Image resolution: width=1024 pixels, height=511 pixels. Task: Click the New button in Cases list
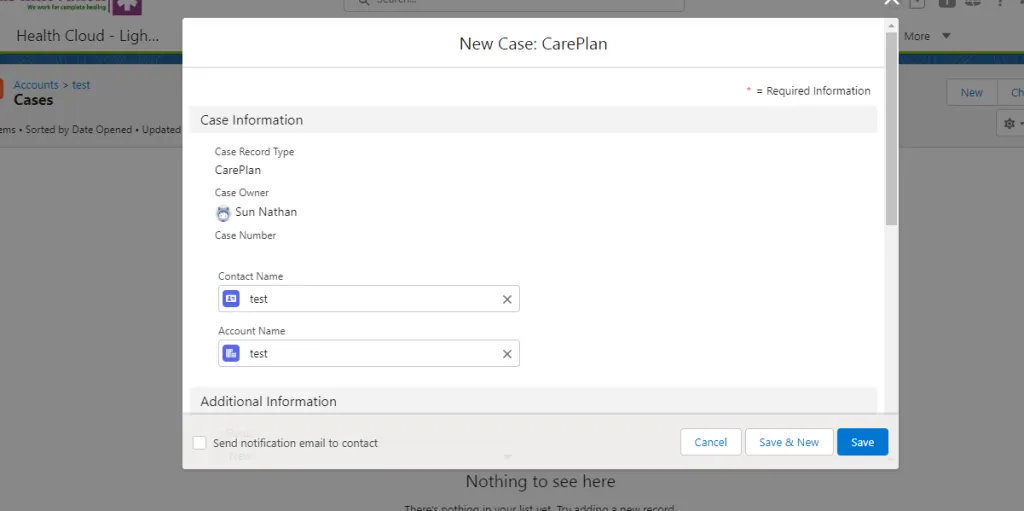971,93
